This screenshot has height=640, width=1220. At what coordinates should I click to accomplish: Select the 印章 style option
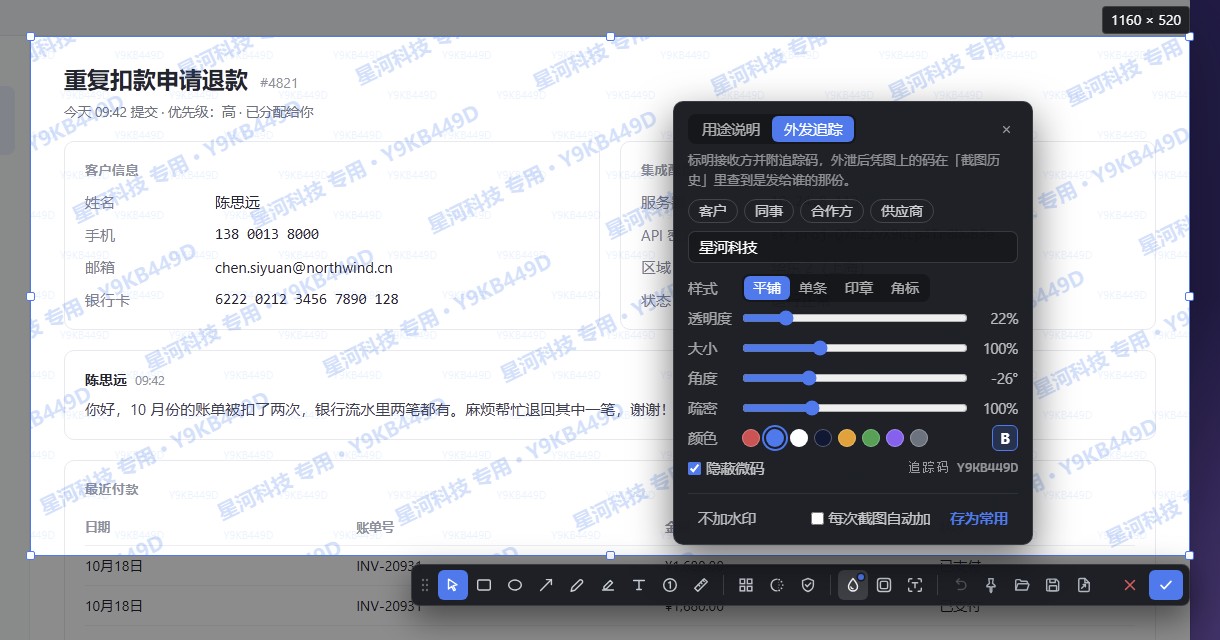point(859,288)
